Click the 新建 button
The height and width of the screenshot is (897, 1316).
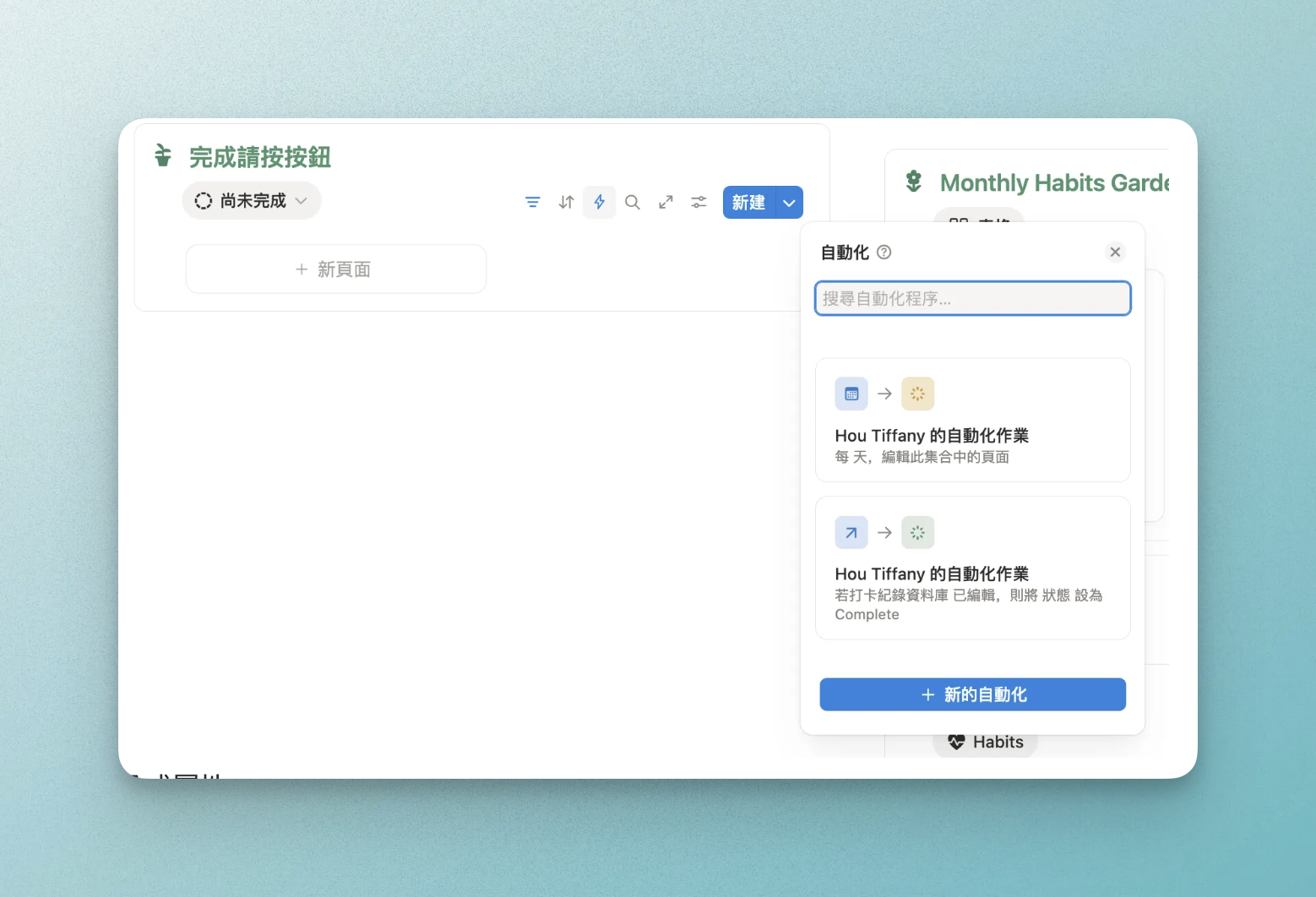tap(748, 203)
